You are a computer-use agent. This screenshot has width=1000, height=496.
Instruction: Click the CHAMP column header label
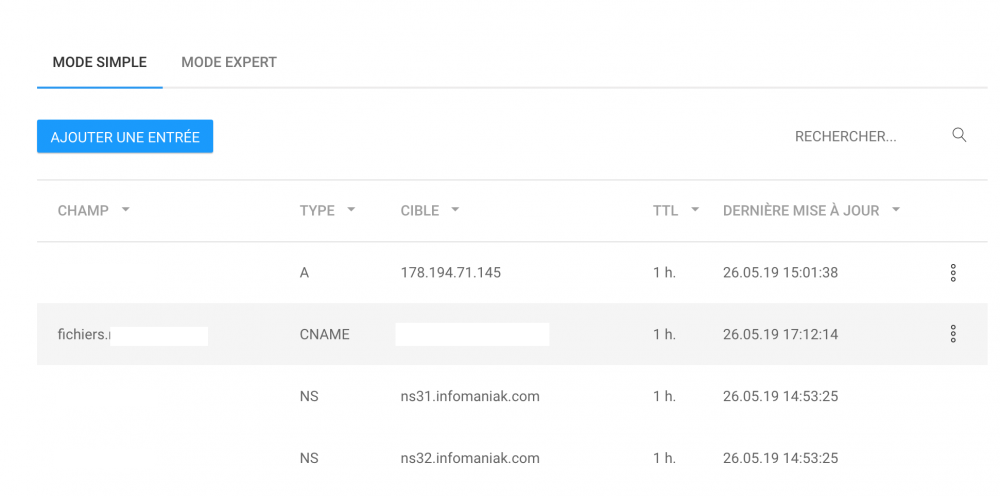[x=83, y=210]
